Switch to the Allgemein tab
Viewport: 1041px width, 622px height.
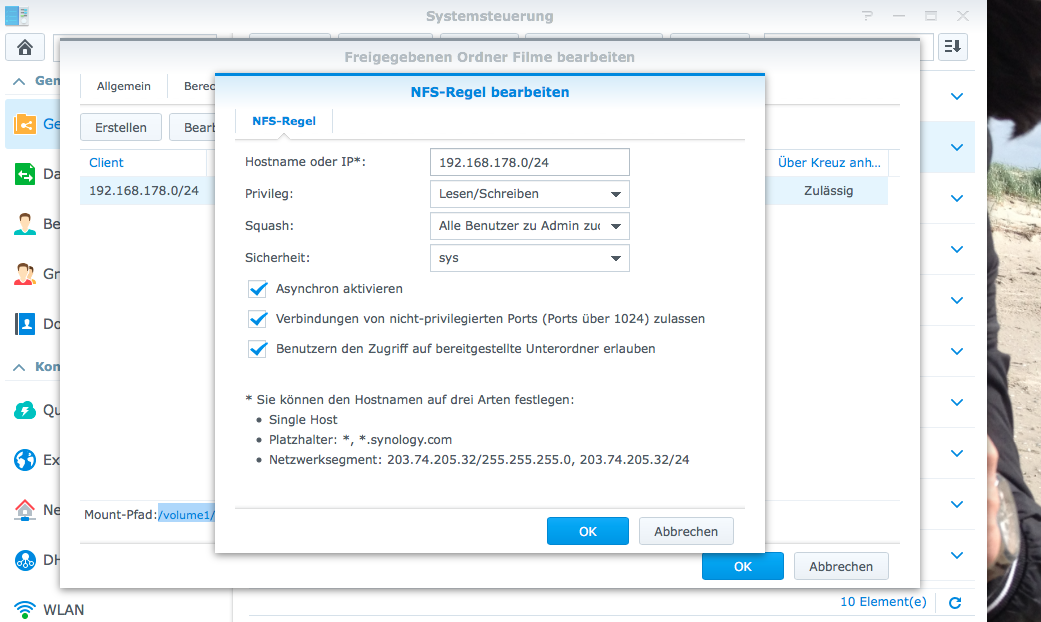[123, 86]
